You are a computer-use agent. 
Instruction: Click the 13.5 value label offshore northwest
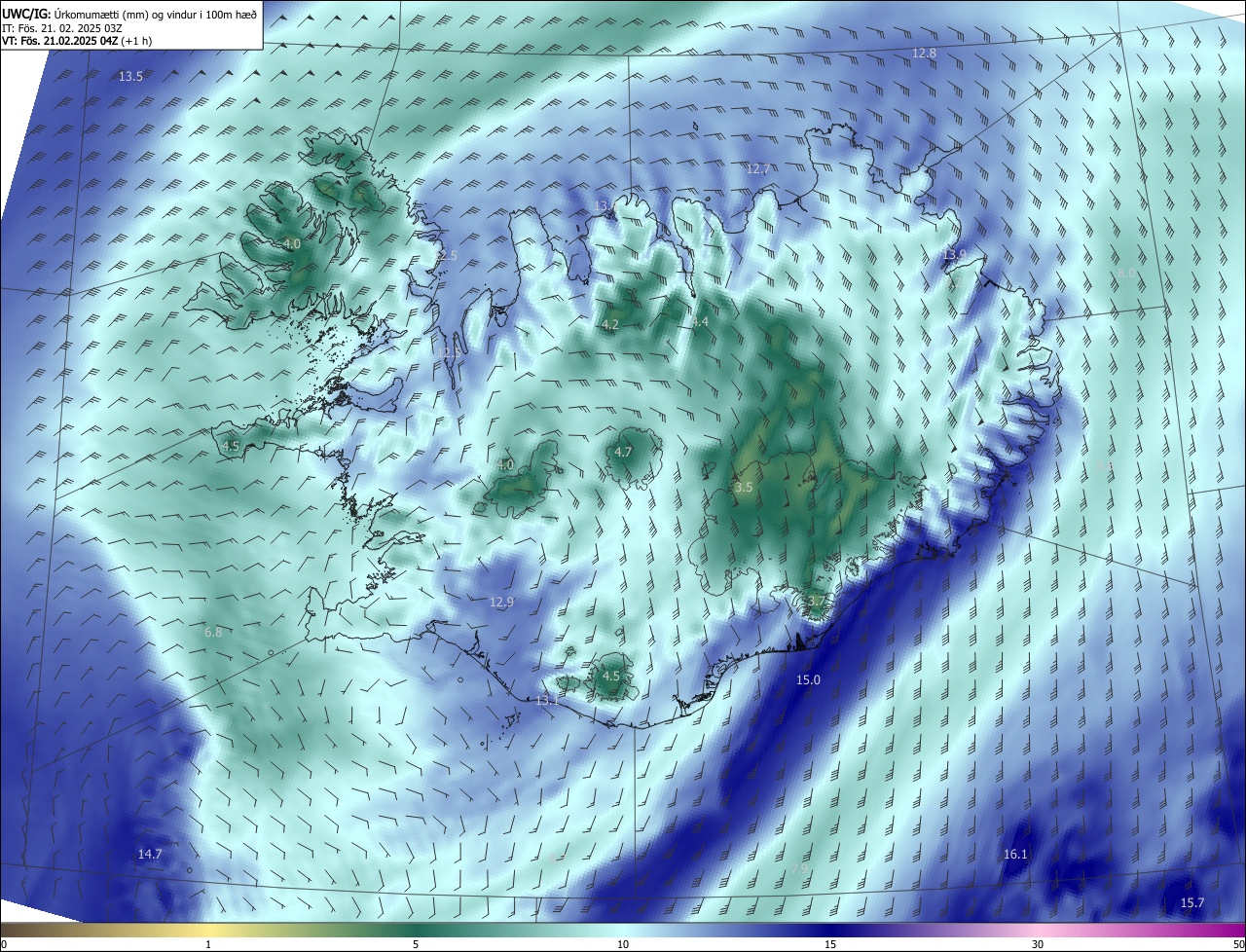(130, 76)
